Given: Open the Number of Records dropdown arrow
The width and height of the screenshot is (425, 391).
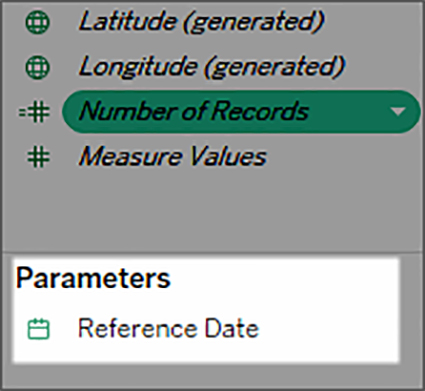Looking at the screenshot, I should 398,112.
